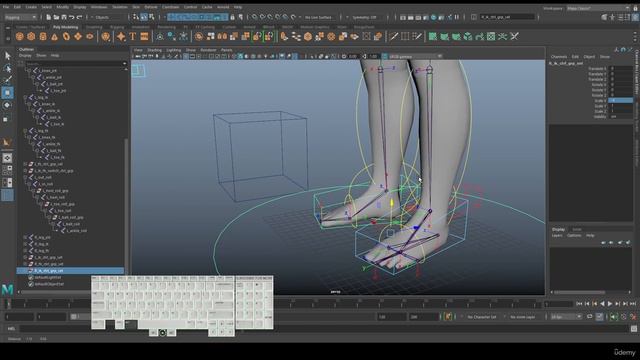The width and height of the screenshot is (640, 360).
Task: Select defaultLightSet in the Outliner
Action: coord(48,278)
